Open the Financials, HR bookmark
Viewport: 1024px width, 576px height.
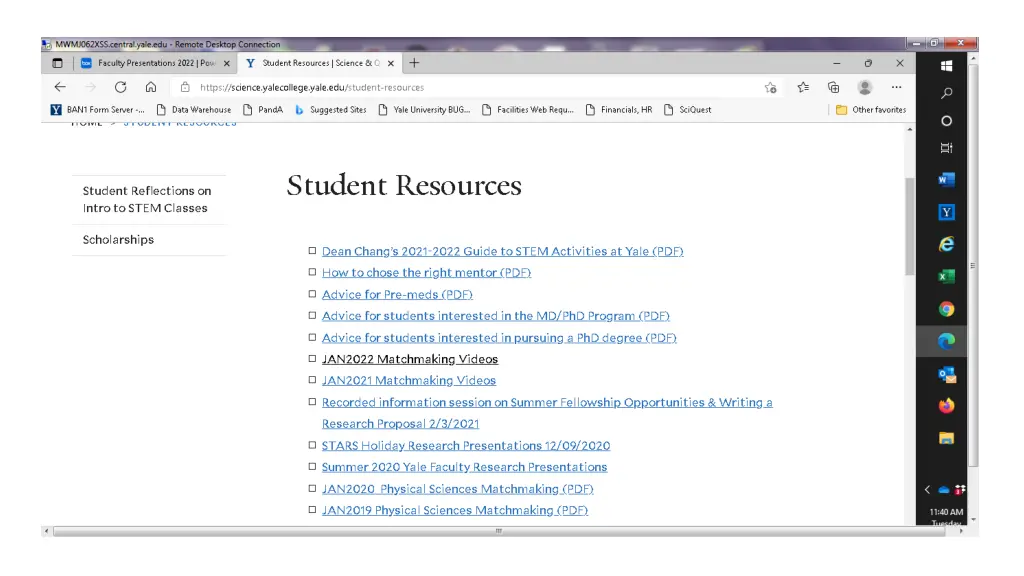click(x=619, y=110)
